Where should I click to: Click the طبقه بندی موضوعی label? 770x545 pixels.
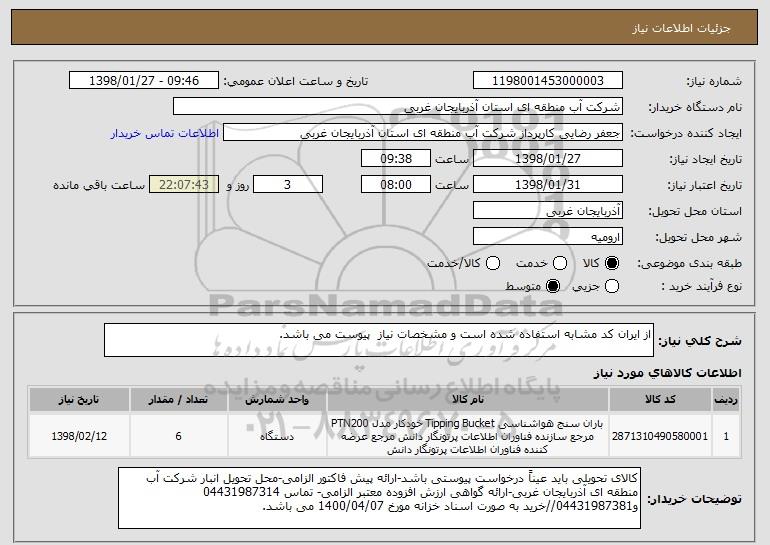point(689,264)
